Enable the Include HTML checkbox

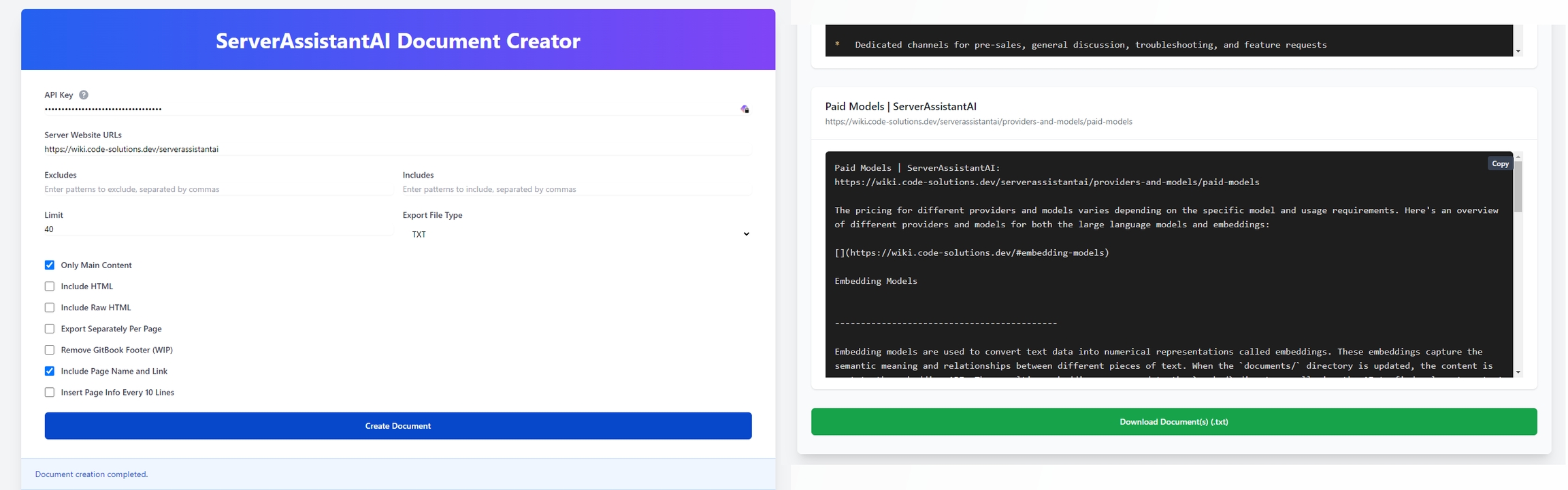[50, 287]
